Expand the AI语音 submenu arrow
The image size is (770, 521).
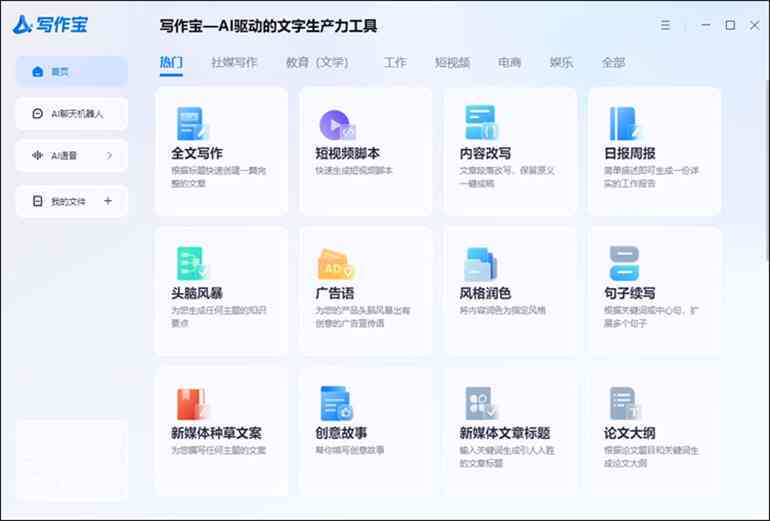point(109,156)
